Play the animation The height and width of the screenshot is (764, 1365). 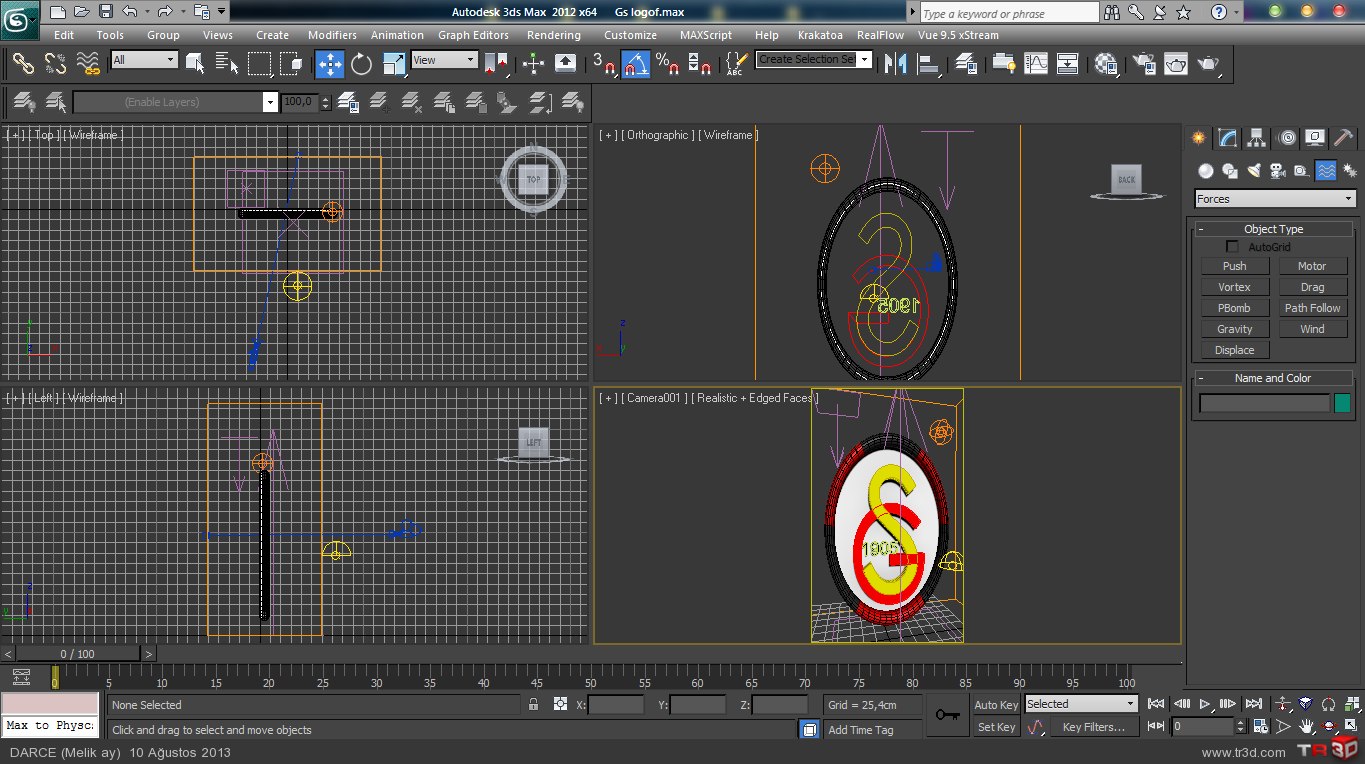point(1206,704)
